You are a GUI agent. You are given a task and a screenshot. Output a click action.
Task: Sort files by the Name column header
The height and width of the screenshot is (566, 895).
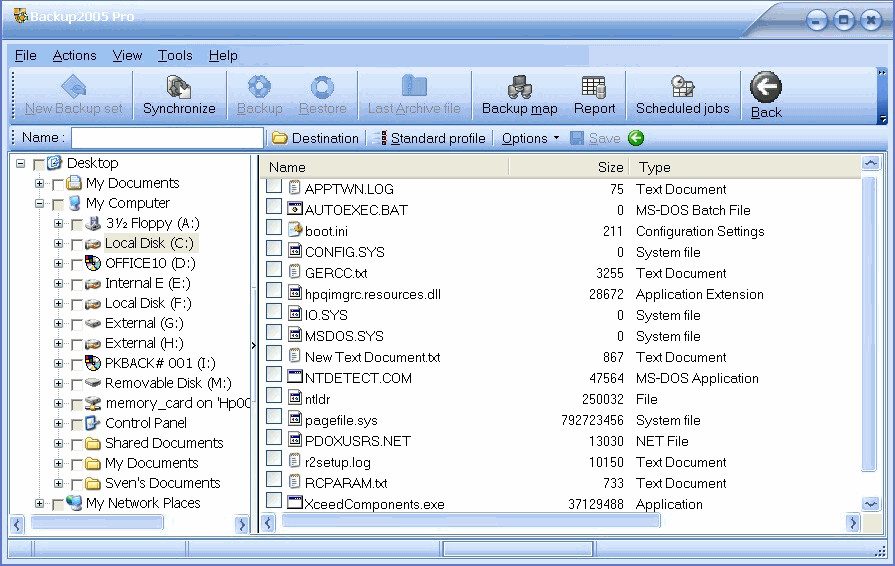coord(384,167)
